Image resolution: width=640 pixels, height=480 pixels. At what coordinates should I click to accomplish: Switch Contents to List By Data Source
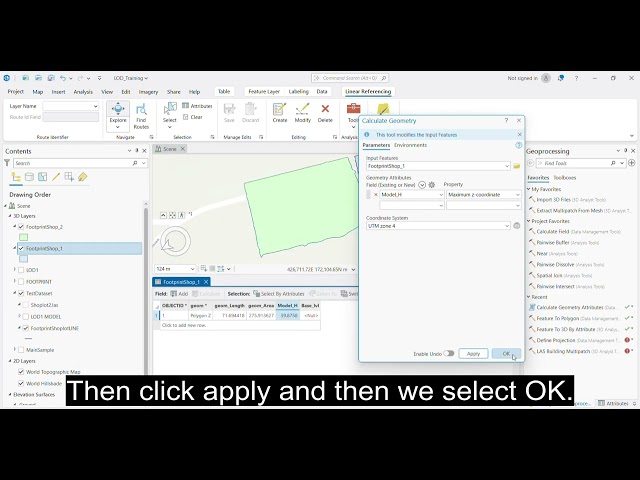(x=29, y=177)
